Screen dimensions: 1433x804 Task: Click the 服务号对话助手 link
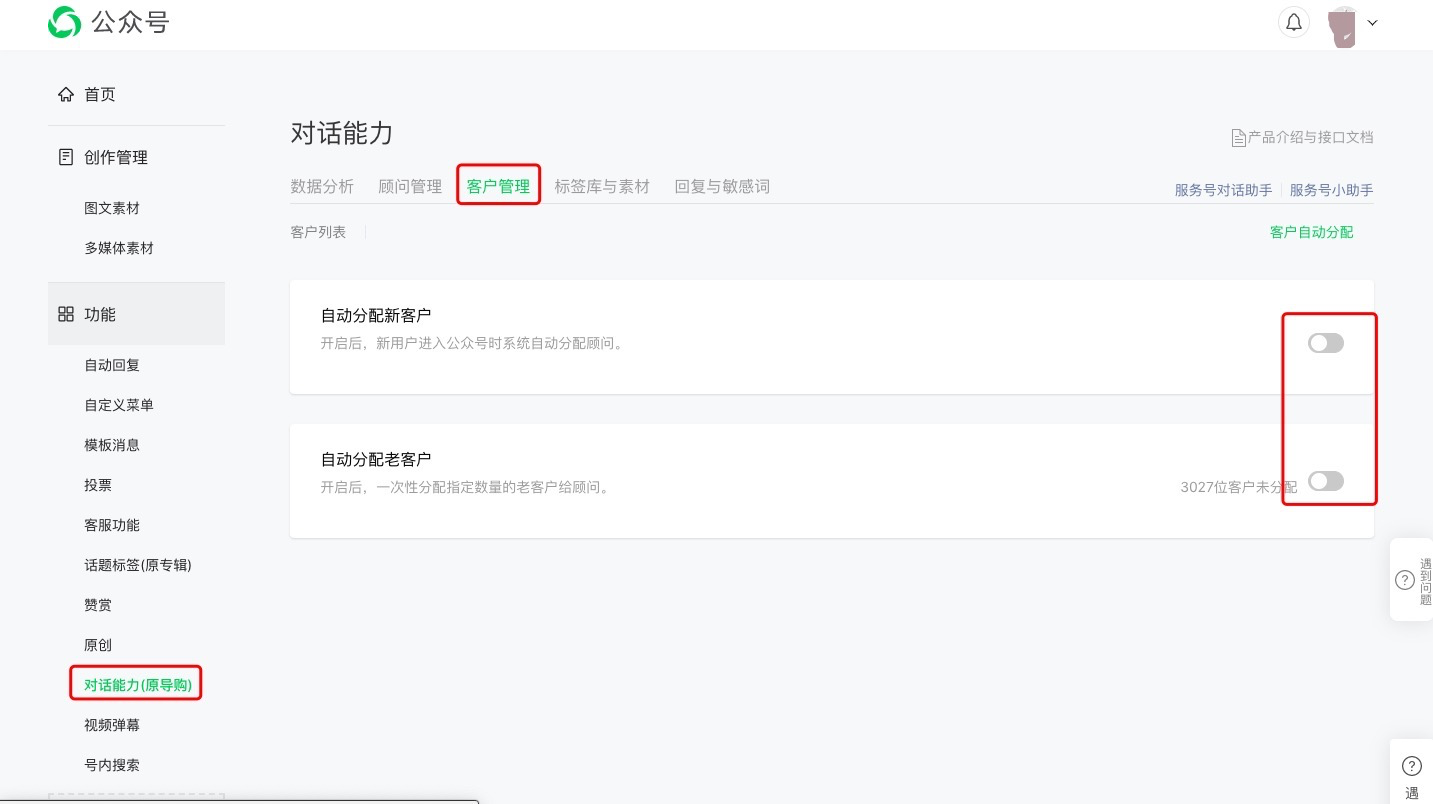1222,189
